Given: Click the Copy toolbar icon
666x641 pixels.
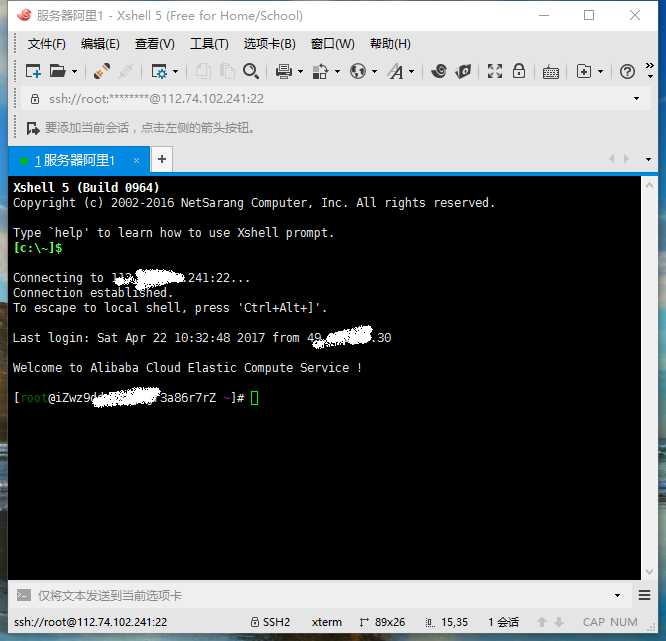Looking at the screenshot, I should click(203, 71).
